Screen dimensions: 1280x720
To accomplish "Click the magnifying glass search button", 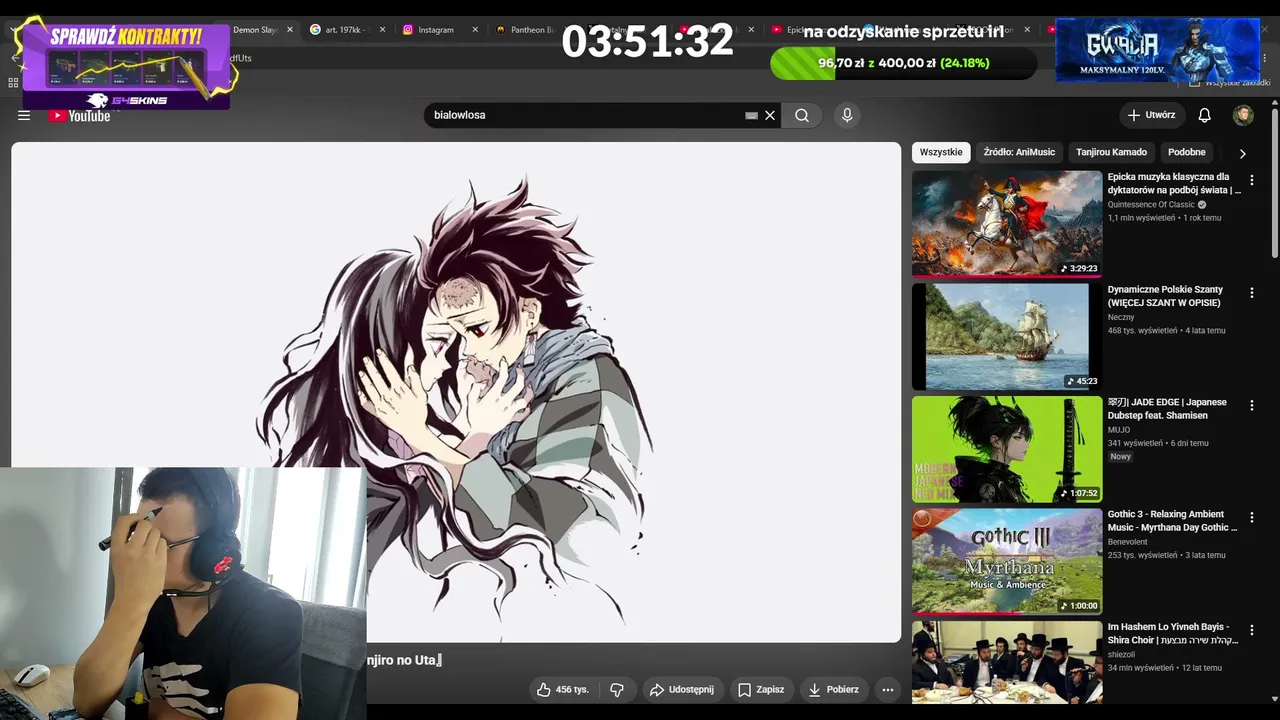I will tap(802, 115).
